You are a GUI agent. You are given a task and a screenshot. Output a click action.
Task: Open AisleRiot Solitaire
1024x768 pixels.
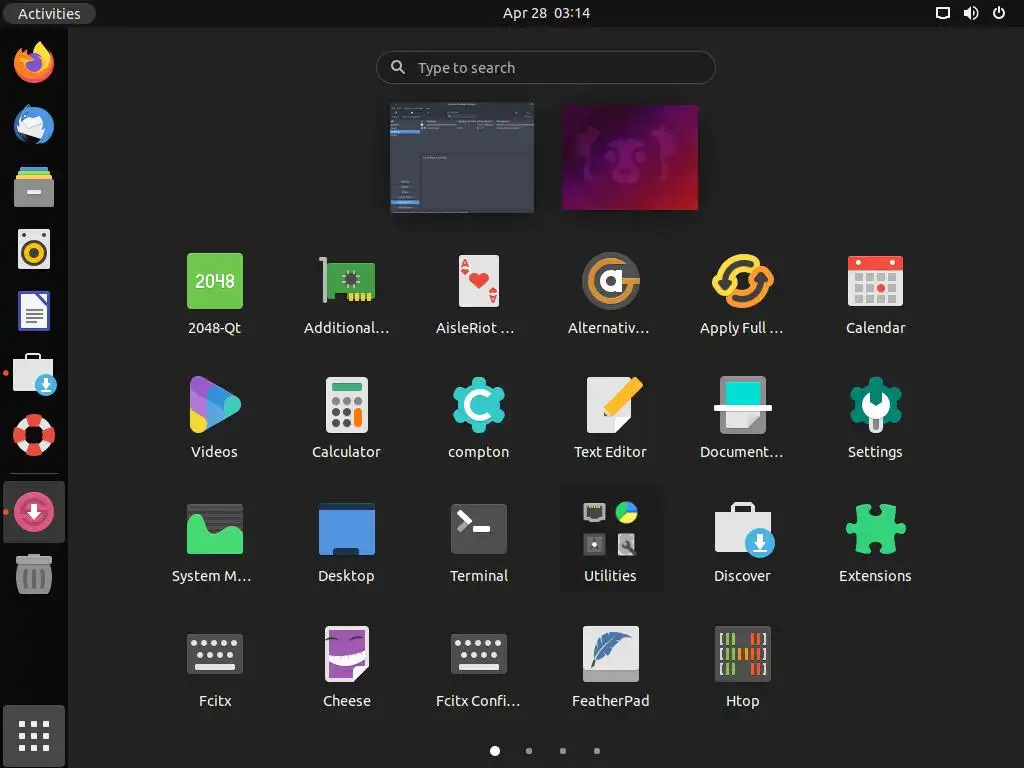point(479,294)
